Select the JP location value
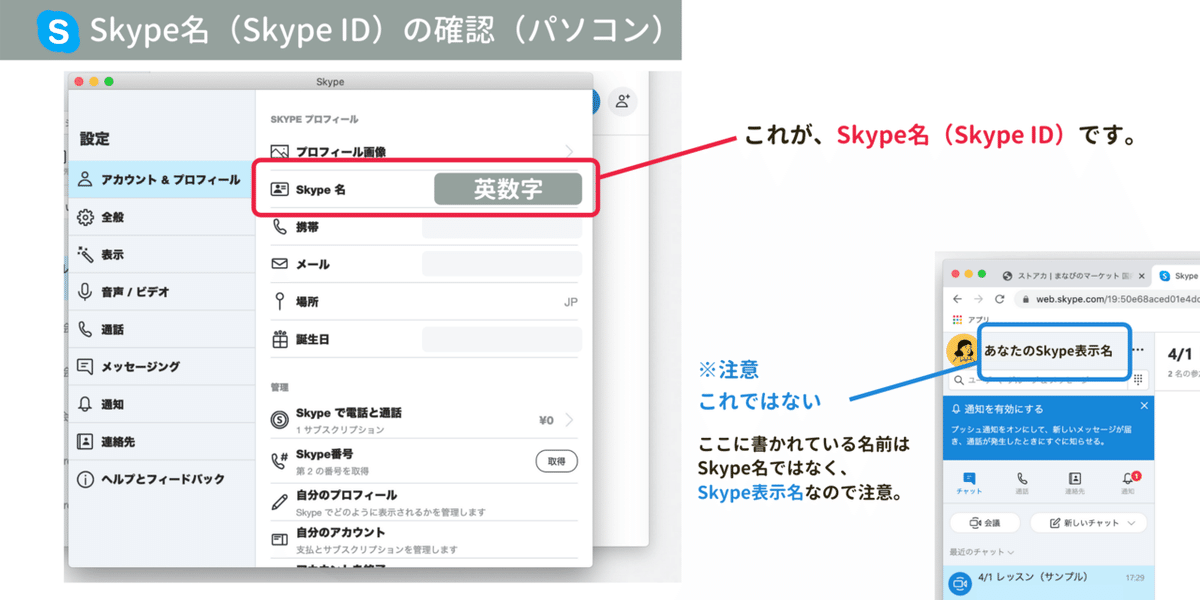Viewport: 1200px width, 600px height. [x=571, y=302]
